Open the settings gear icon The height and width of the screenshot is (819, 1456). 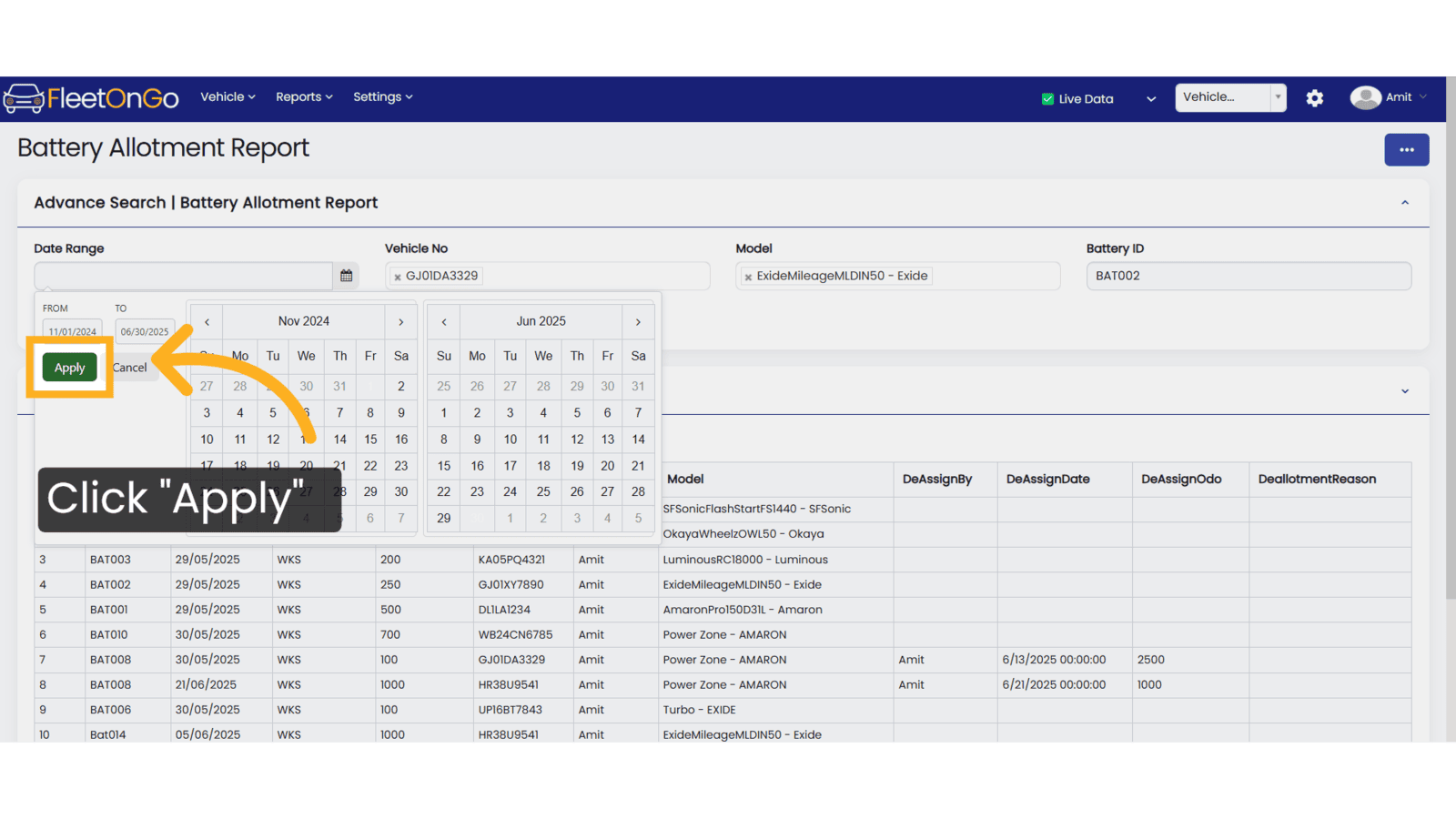pos(1314,98)
